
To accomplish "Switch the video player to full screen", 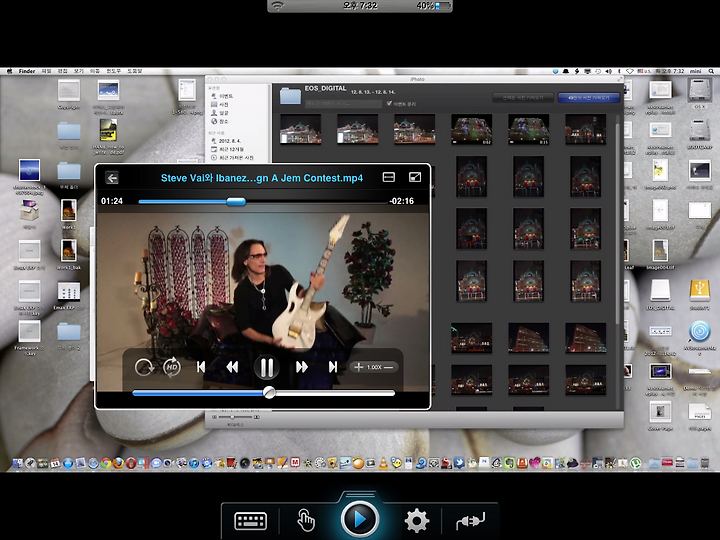I will point(415,177).
